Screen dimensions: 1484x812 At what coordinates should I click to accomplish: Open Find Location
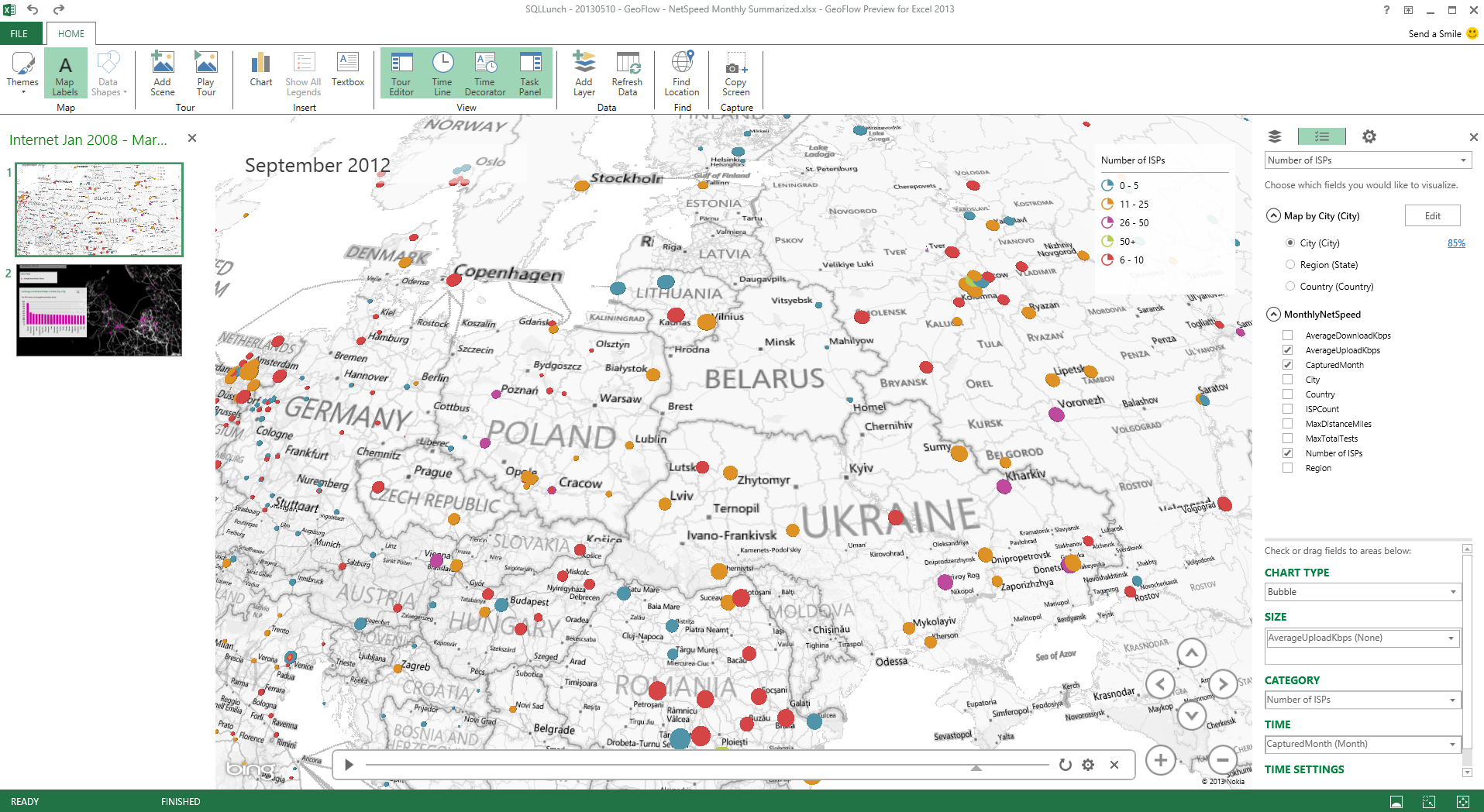(x=682, y=74)
